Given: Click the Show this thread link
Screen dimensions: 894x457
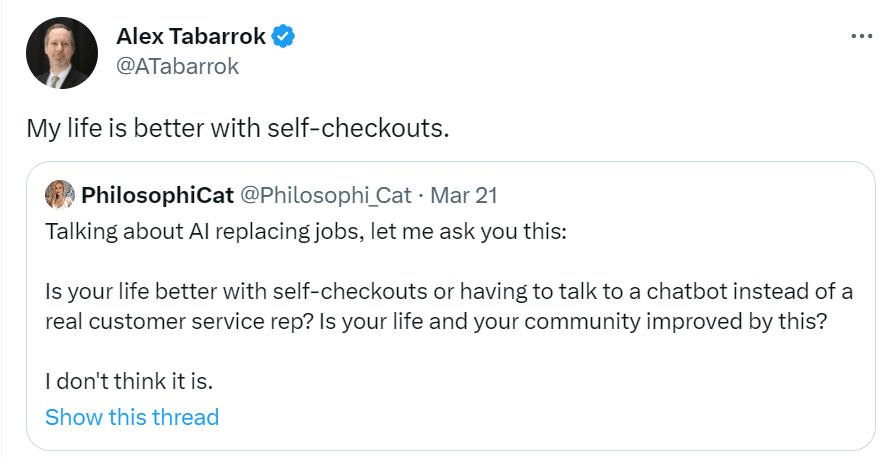Looking at the screenshot, I should pyautogui.click(x=132, y=417).
